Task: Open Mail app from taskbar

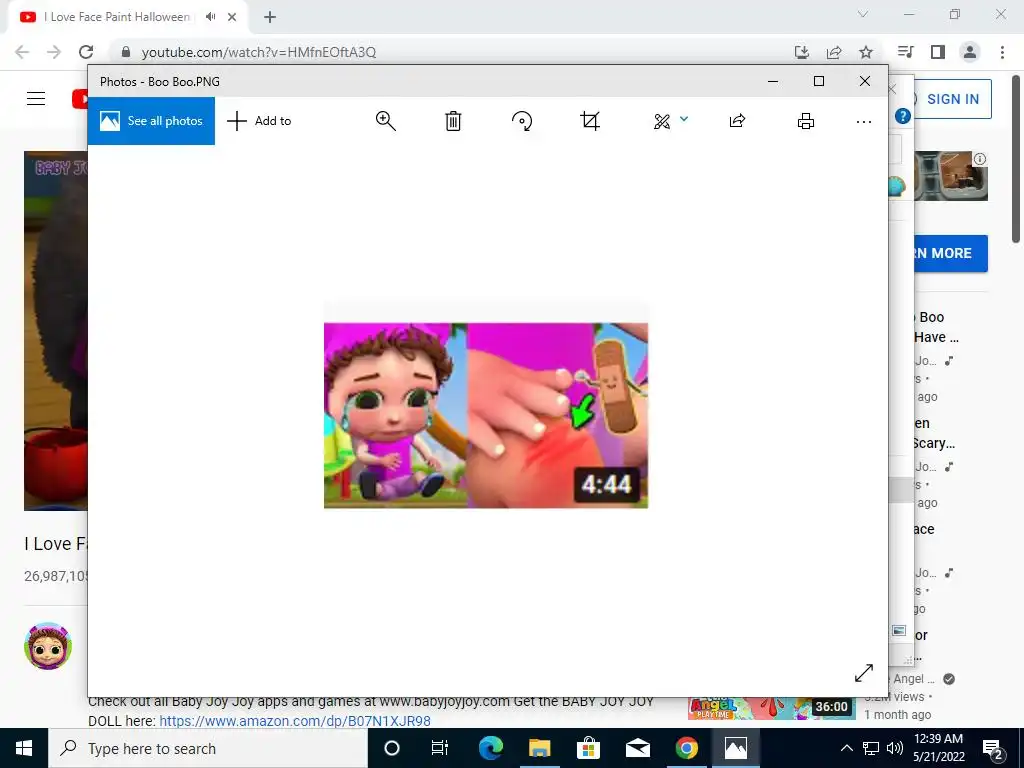Action: 637,748
